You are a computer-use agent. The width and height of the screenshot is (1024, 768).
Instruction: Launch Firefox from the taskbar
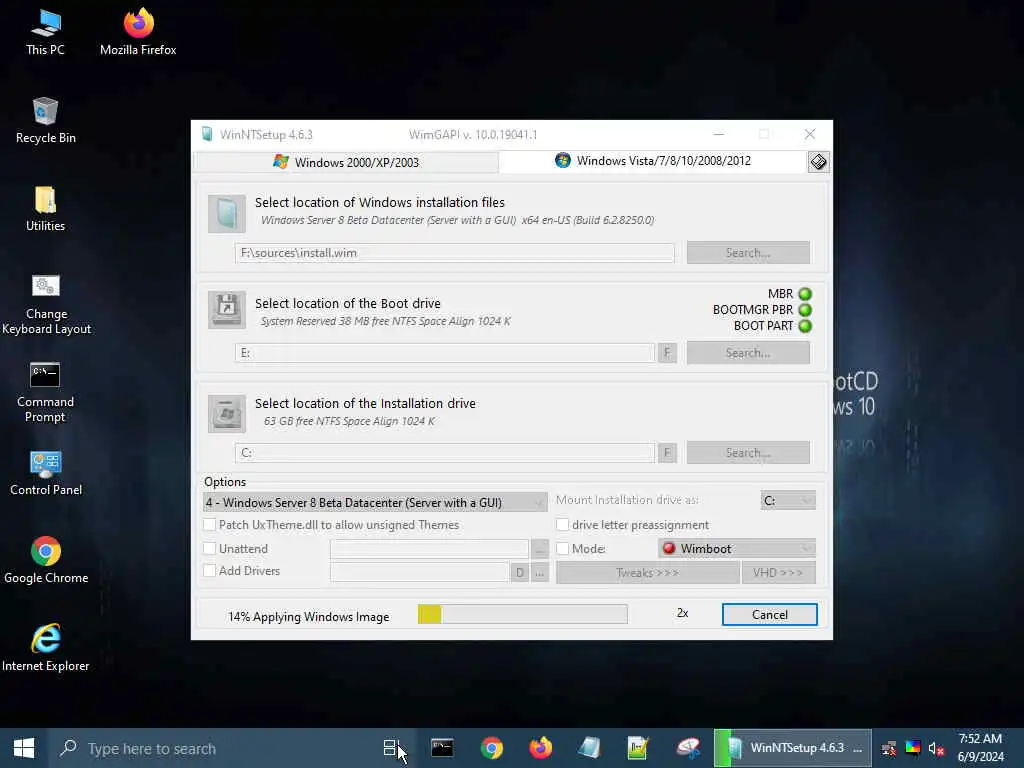(541, 748)
